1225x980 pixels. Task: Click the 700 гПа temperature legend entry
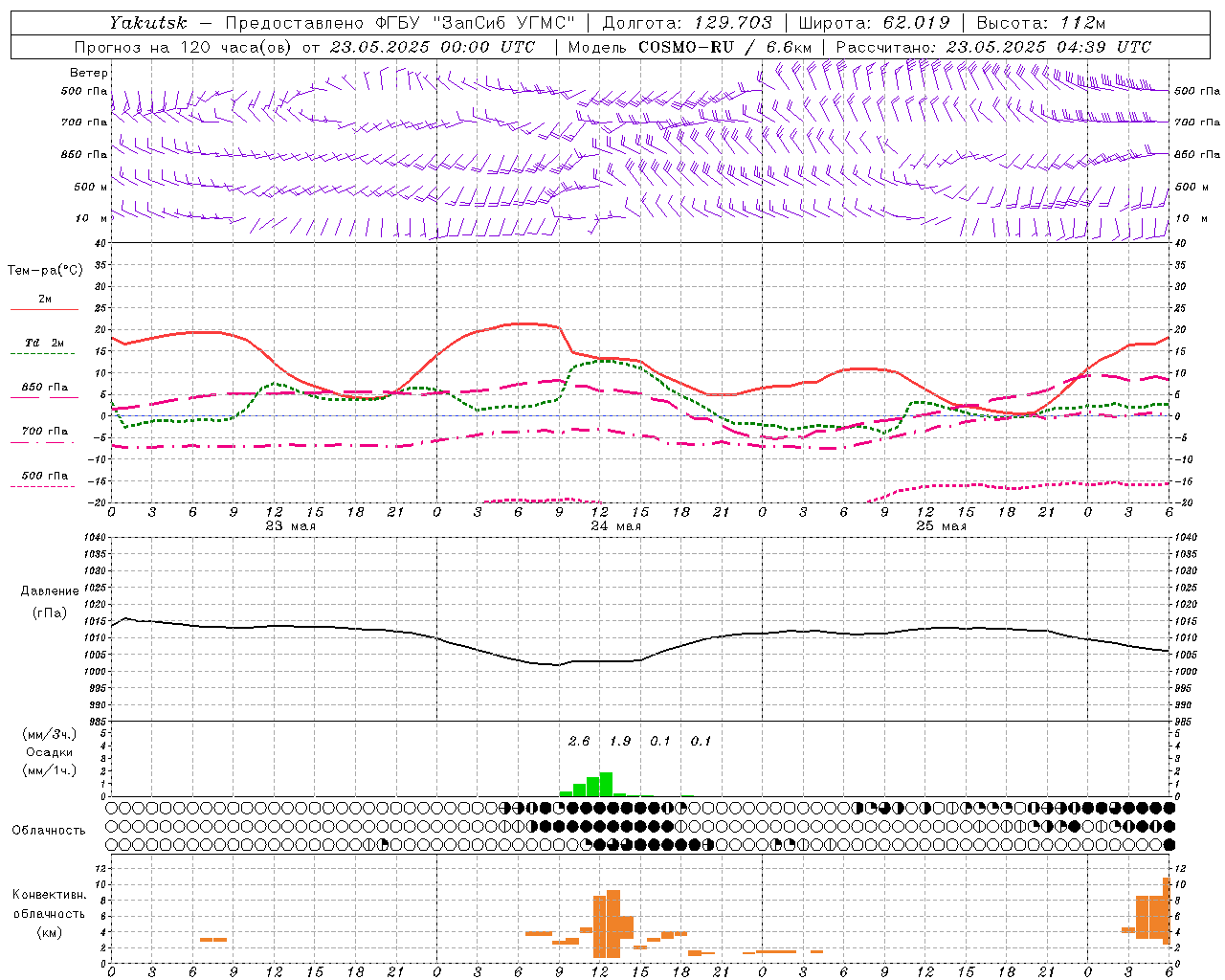click(45, 431)
